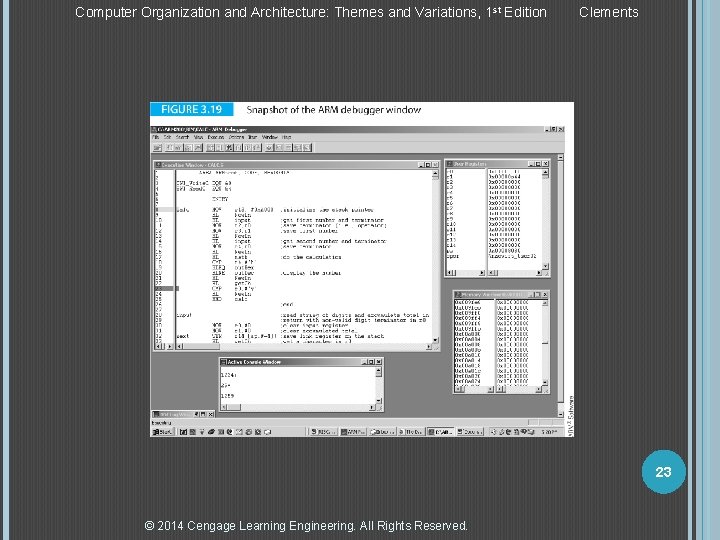Select the cpsr row in User Registers
This screenshot has height=540, width=720.
pyautogui.click(x=453, y=256)
